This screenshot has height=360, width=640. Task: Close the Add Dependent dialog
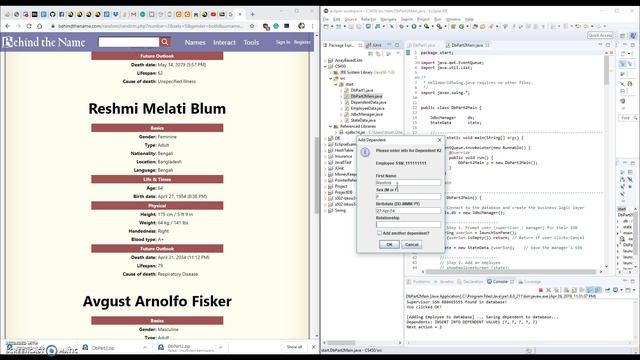(x=439, y=140)
